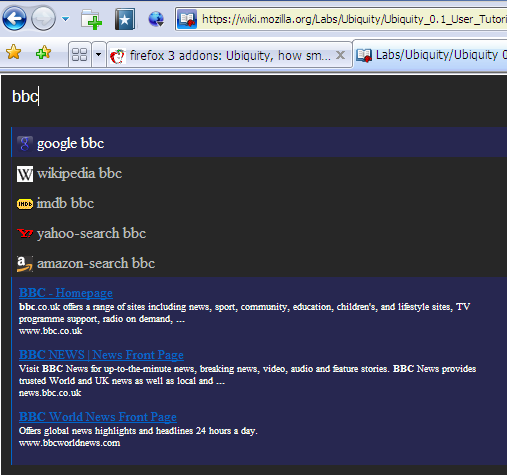Open the BBC NEWS | News Front Page link
Screen dimensions: 507x475
click(101, 355)
